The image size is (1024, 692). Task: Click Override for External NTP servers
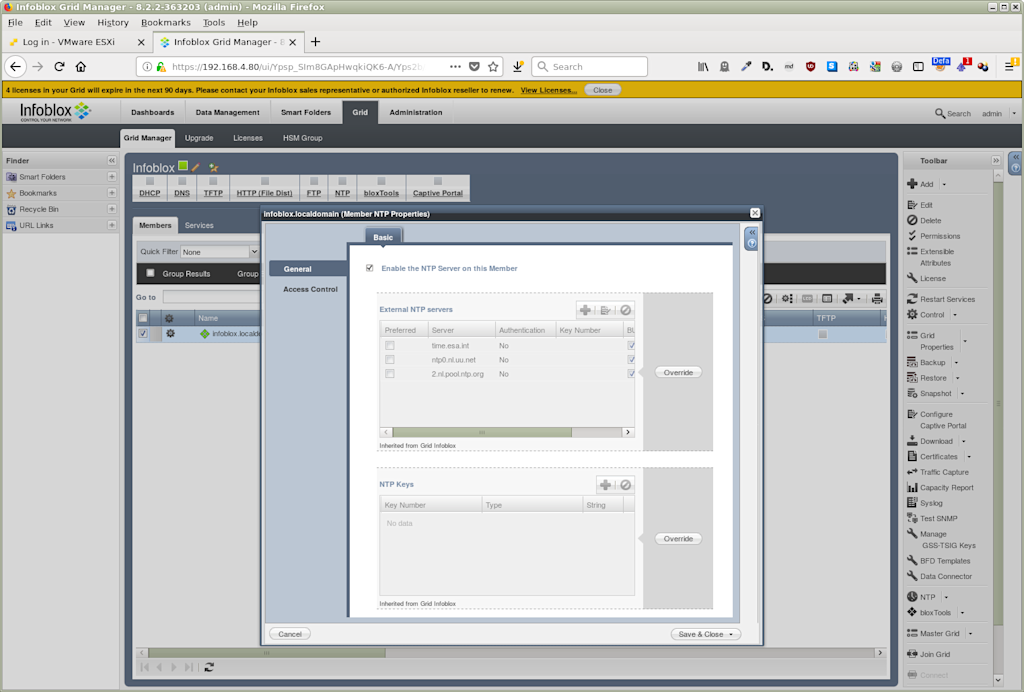[x=679, y=372]
